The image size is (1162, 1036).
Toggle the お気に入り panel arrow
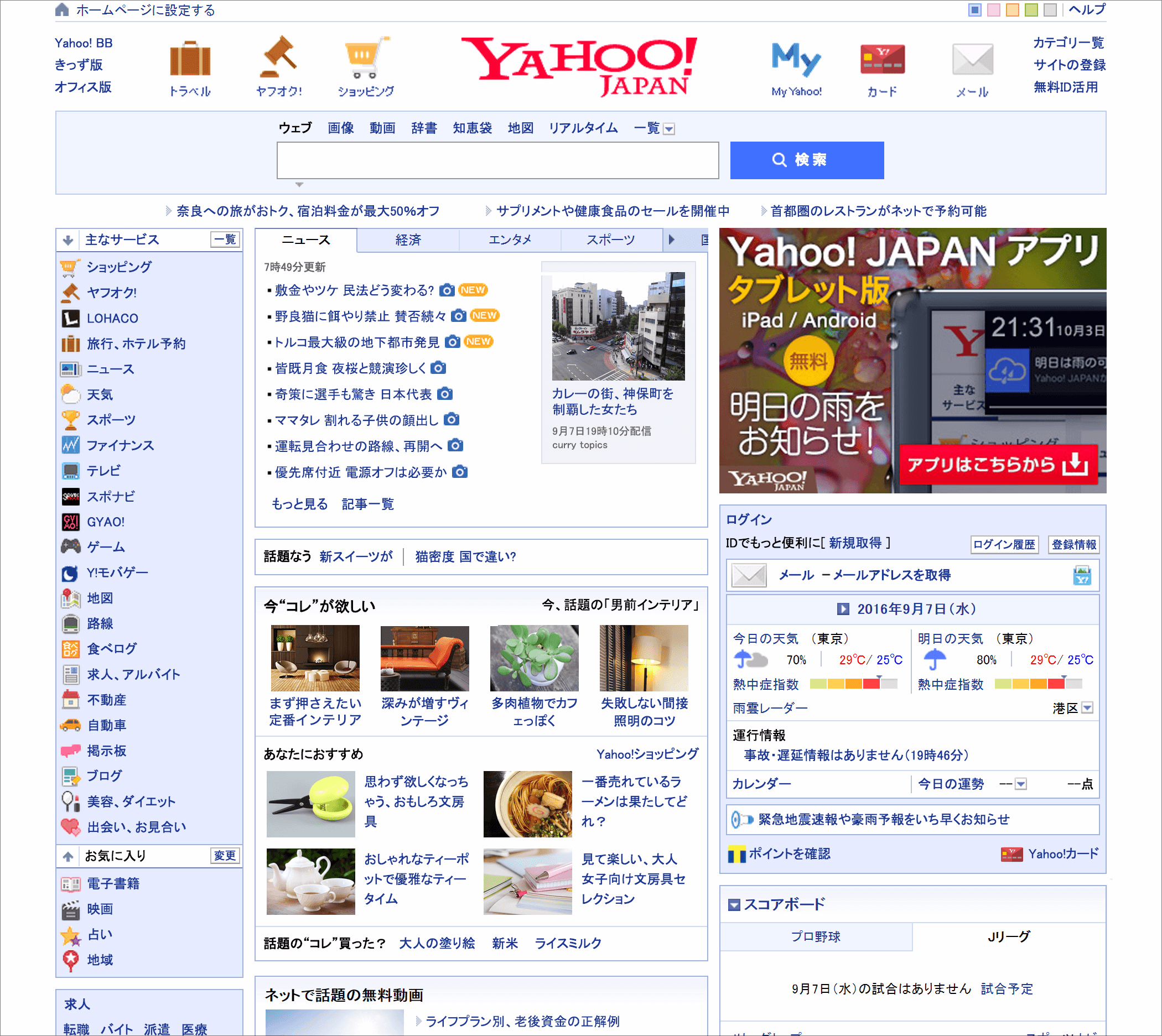coord(68,856)
